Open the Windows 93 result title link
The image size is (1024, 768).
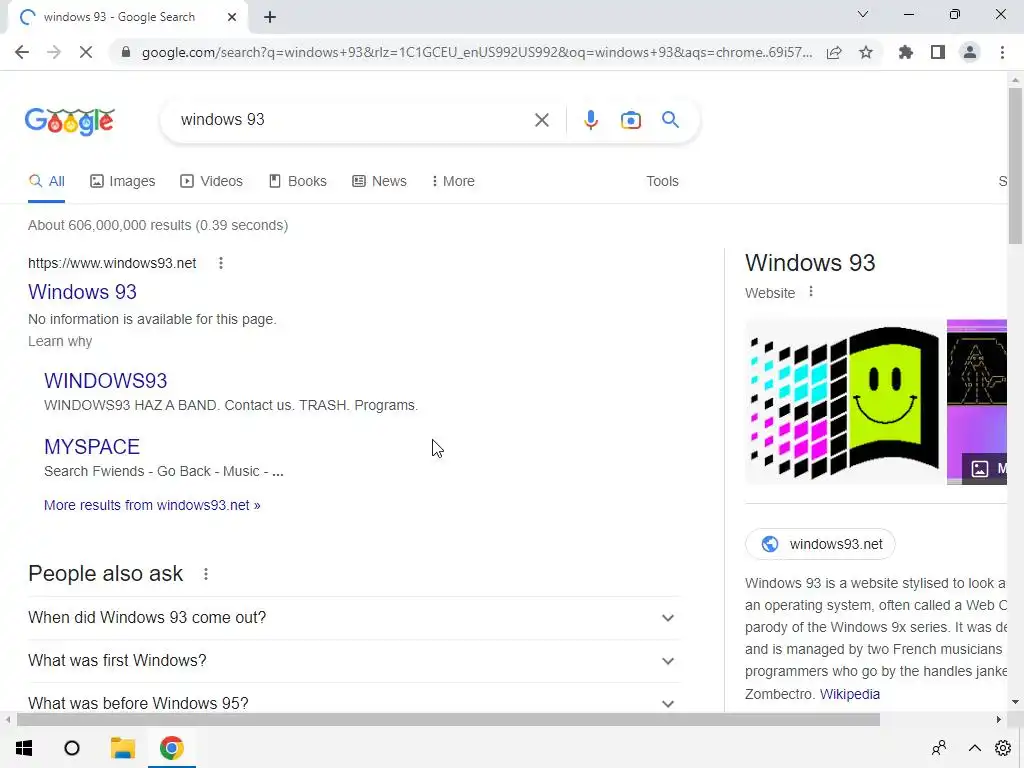coord(82,292)
